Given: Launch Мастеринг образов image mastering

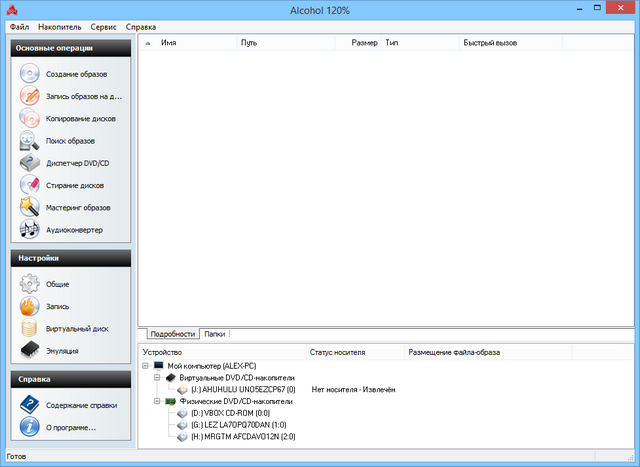Looking at the screenshot, I should click(78, 207).
